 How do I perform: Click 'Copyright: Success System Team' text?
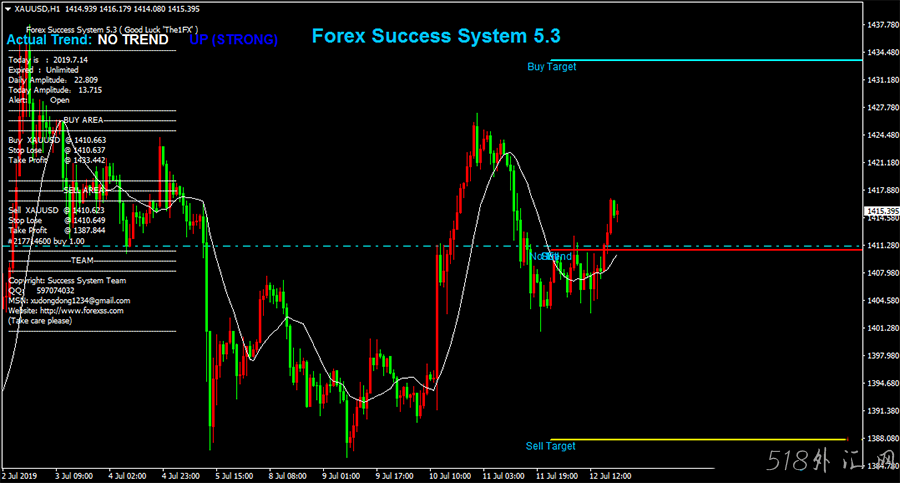(67, 281)
